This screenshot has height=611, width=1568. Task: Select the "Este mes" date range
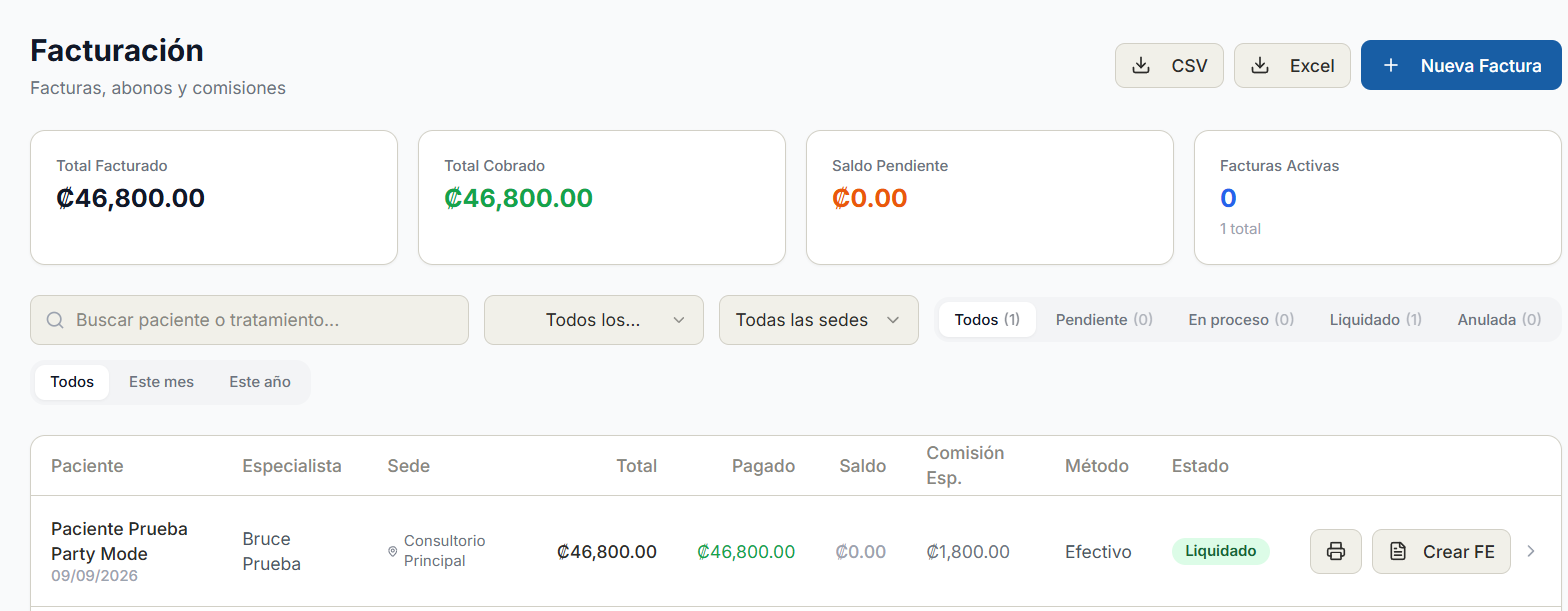[161, 382]
